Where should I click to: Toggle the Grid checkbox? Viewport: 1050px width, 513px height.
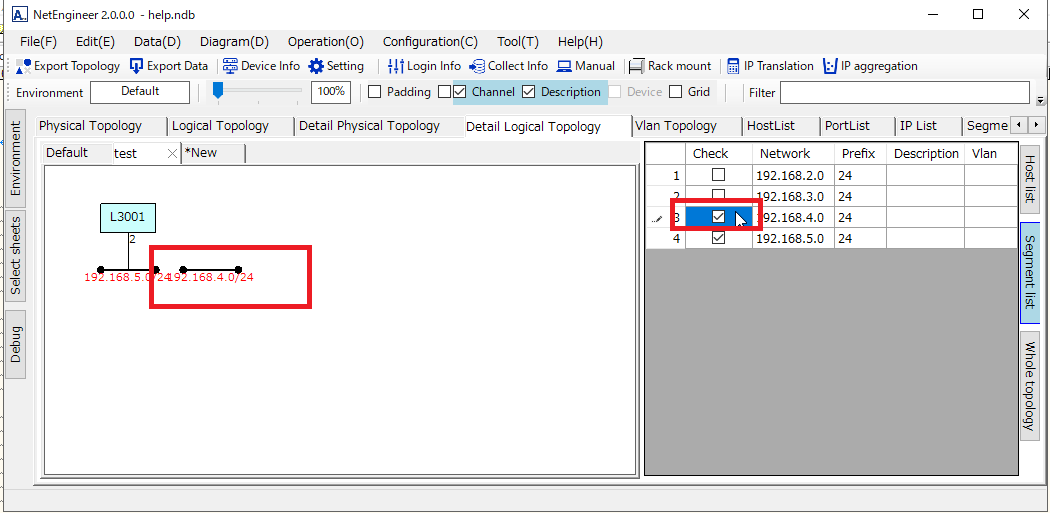676,92
